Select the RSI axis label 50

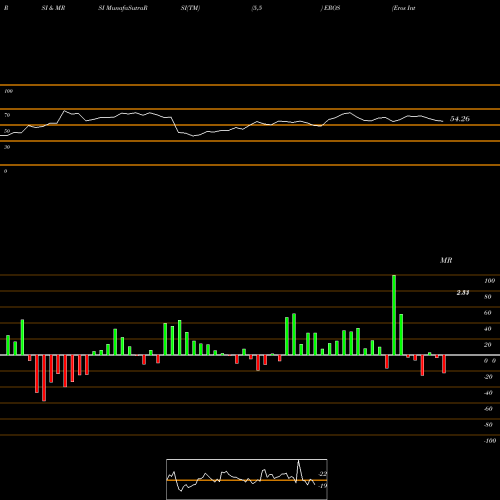(7, 131)
